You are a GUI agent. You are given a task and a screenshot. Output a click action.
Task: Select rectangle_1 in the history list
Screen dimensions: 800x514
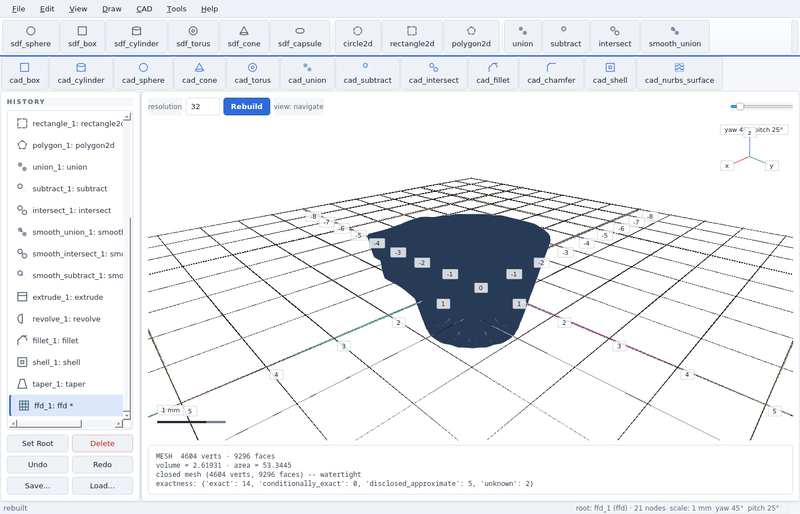pos(66,124)
